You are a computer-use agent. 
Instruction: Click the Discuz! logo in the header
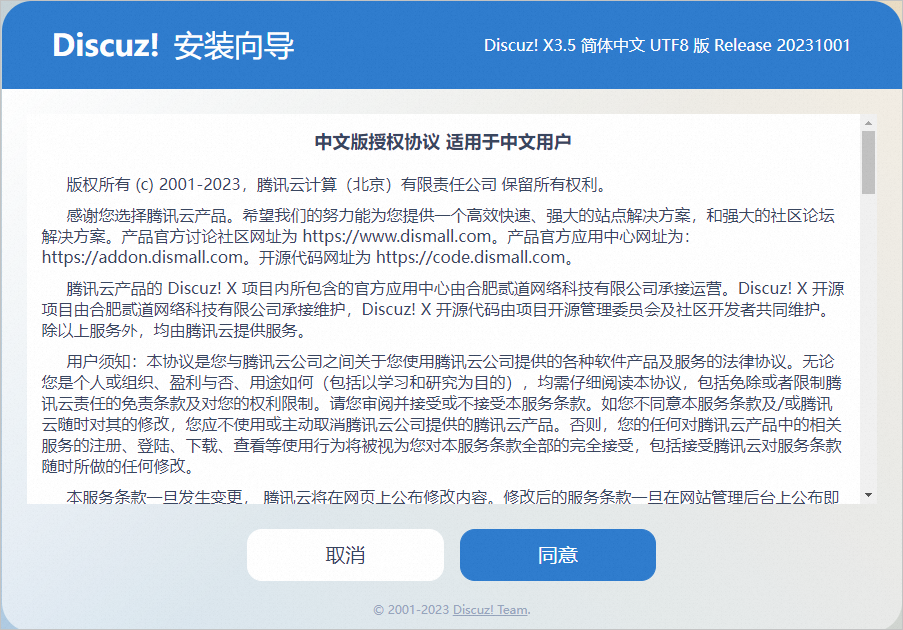click(x=105, y=46)
